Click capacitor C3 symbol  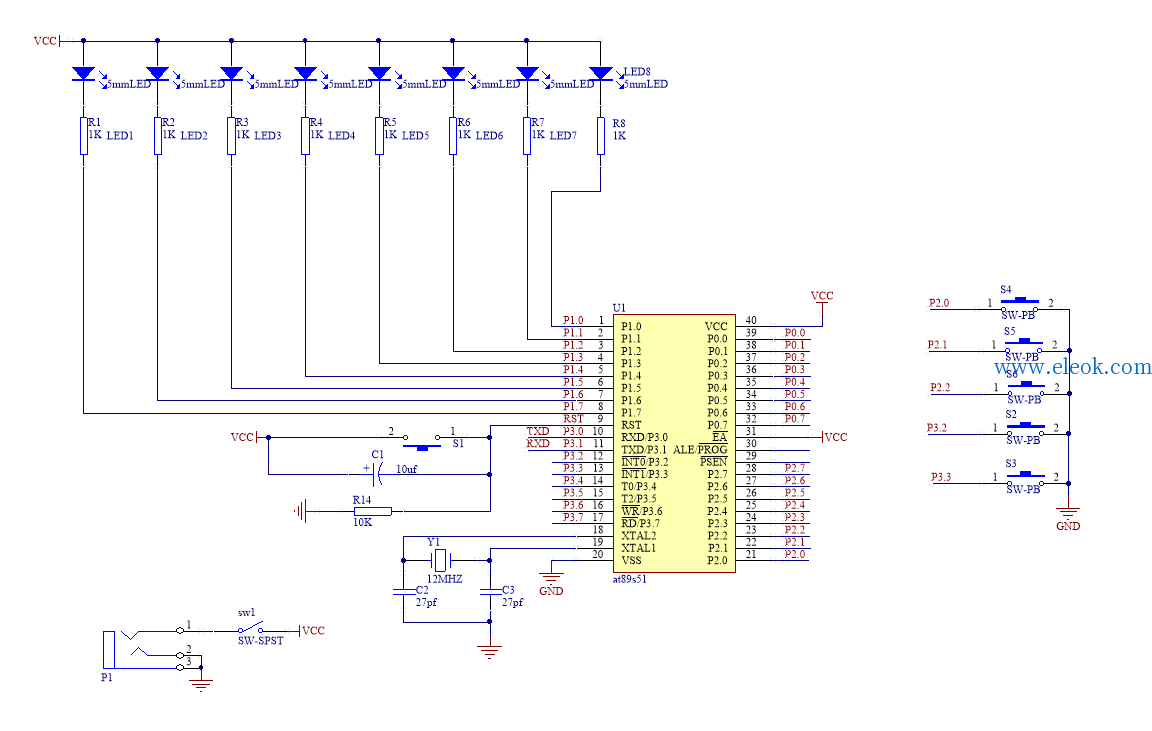(490, 591)
